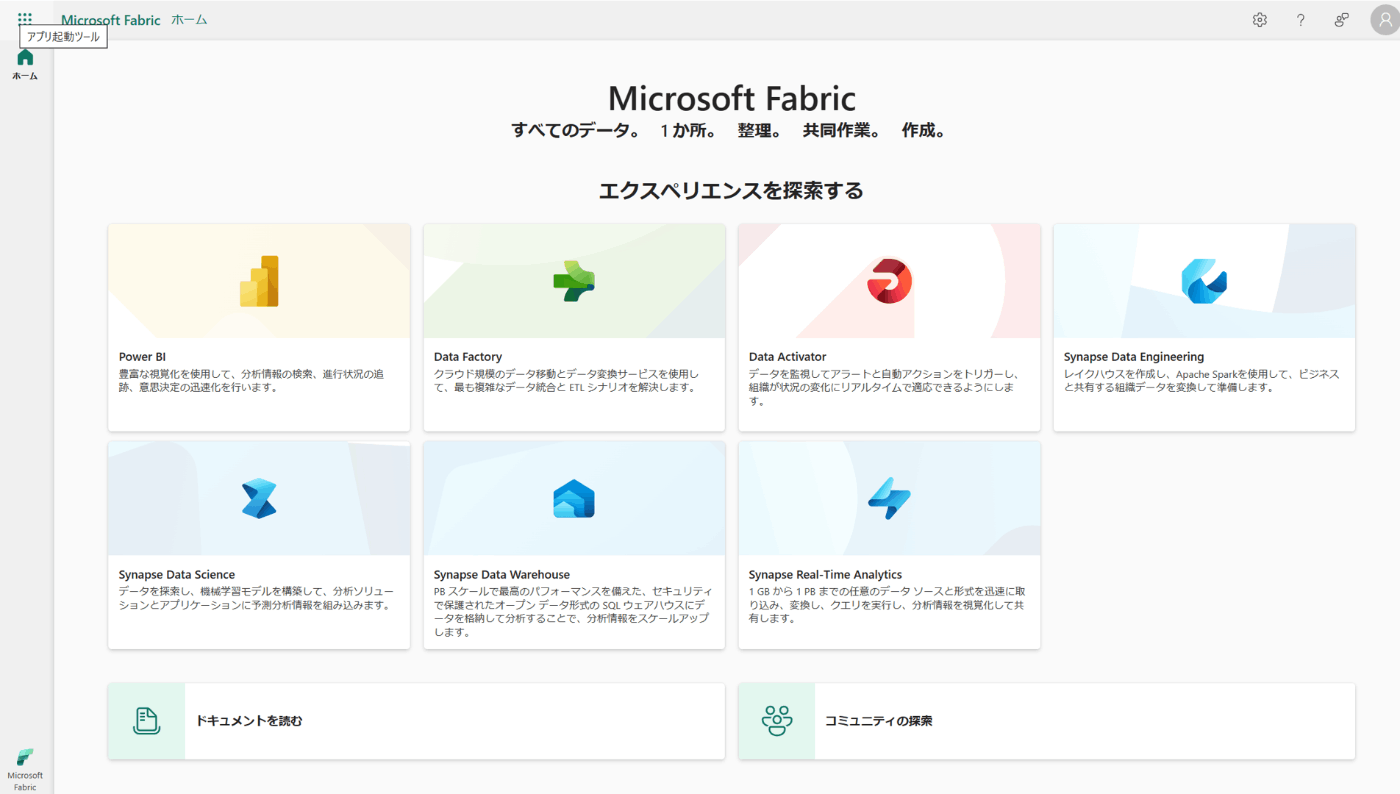Click the Data Factory green icon

pos(574,281)
